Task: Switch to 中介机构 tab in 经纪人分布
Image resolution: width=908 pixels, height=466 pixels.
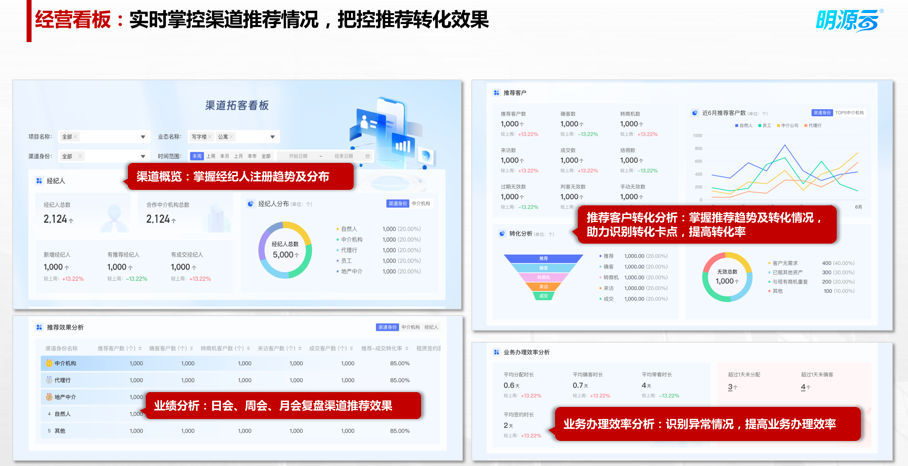Action: click(421, 204)
